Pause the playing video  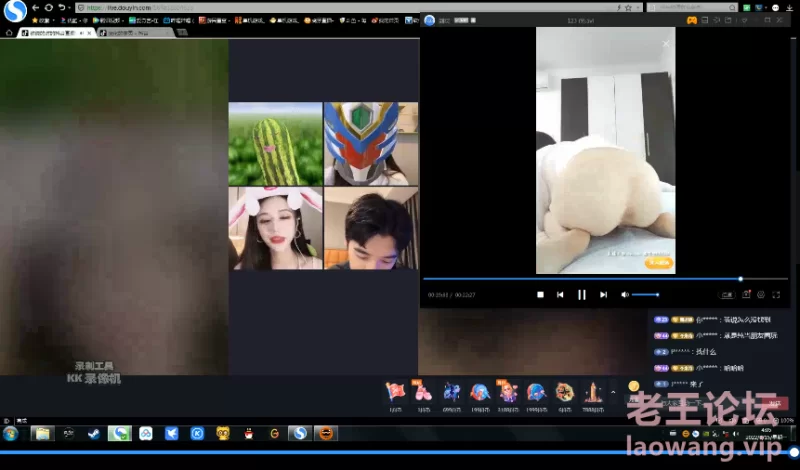(x=582, y=294)
